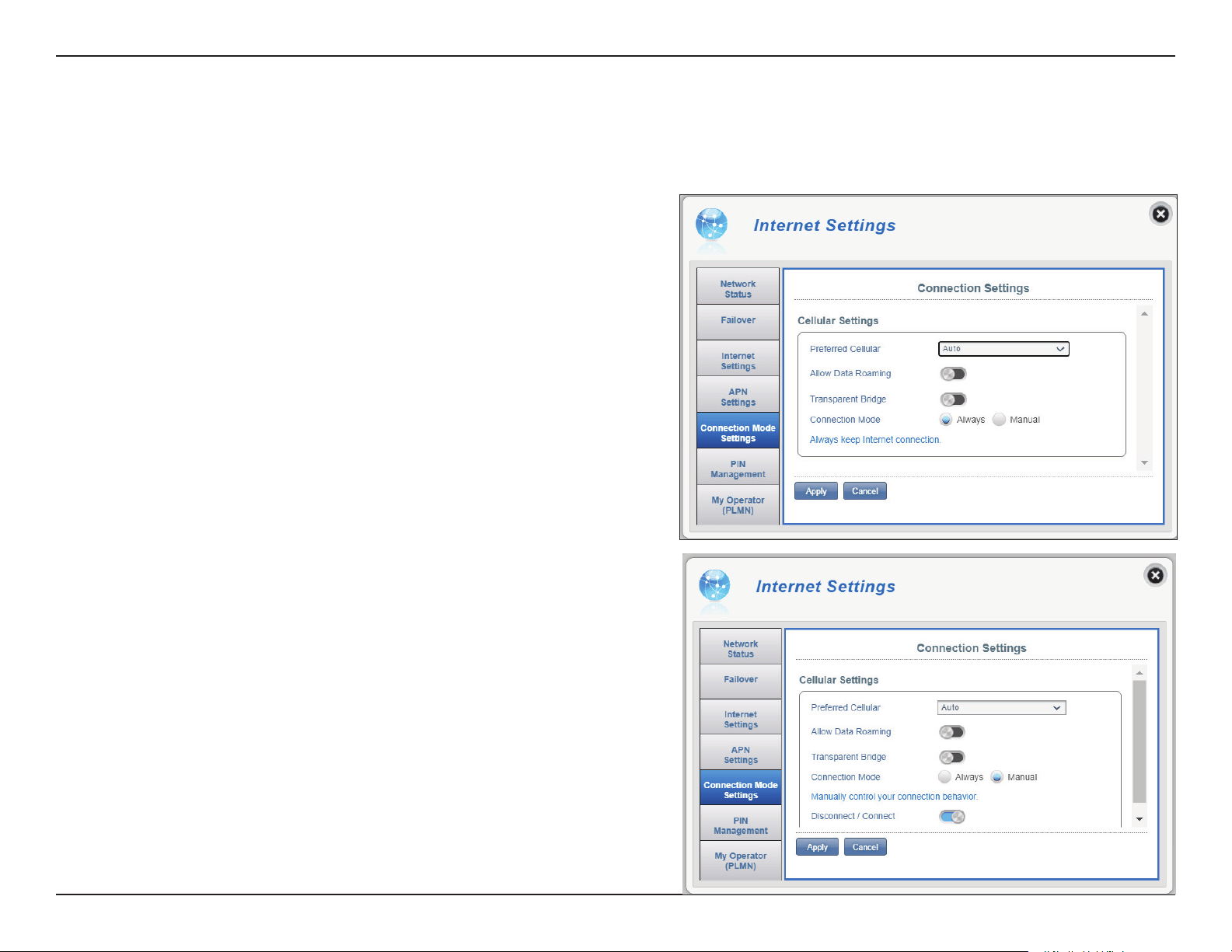Viewport: 1232px width, 952px height.
Task: Open Internet Settings tab in lower dialog
Action: [x=741, y=717]
